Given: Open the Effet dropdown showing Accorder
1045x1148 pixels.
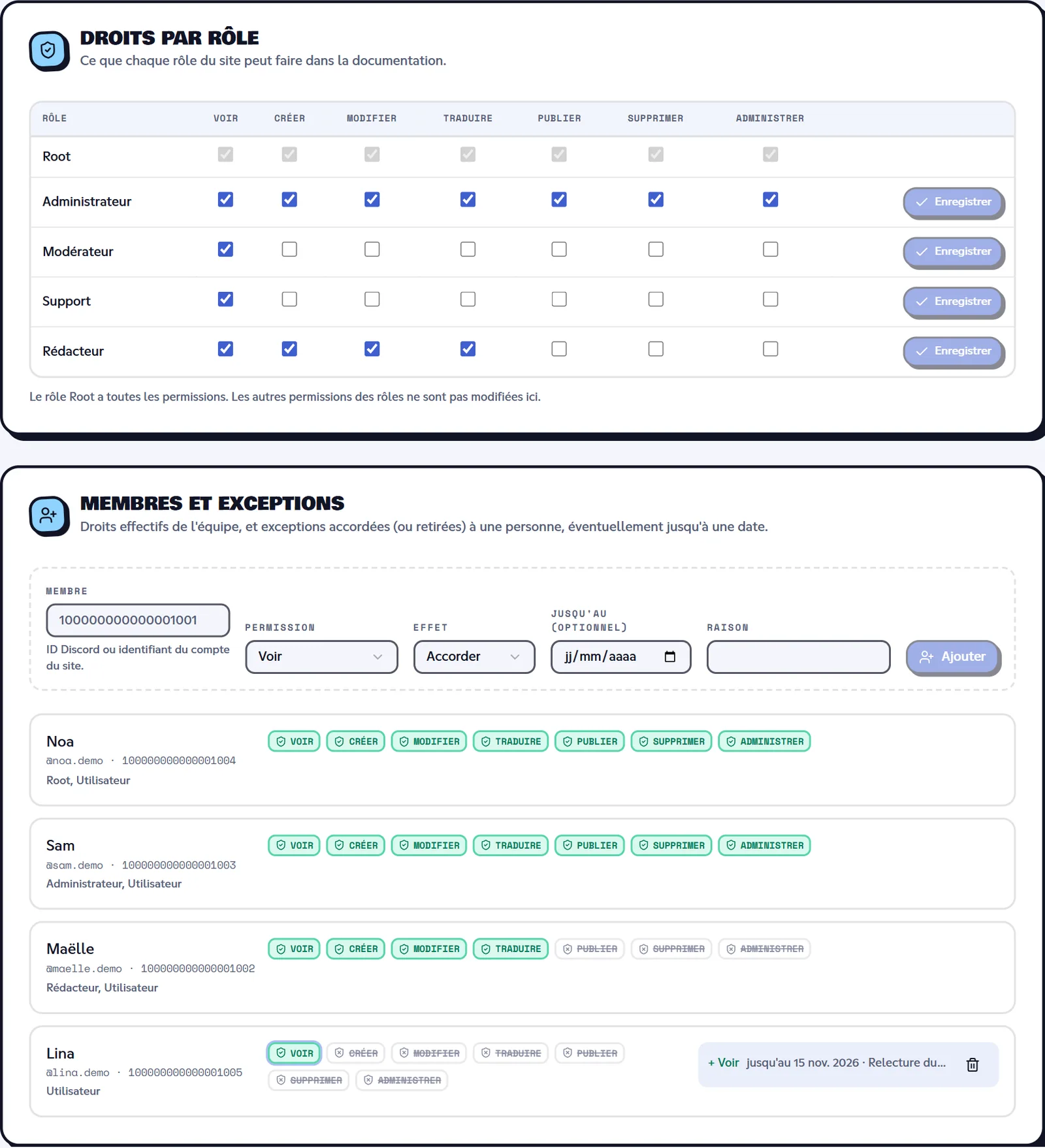Looking at the screenshot, I should 474,656.
